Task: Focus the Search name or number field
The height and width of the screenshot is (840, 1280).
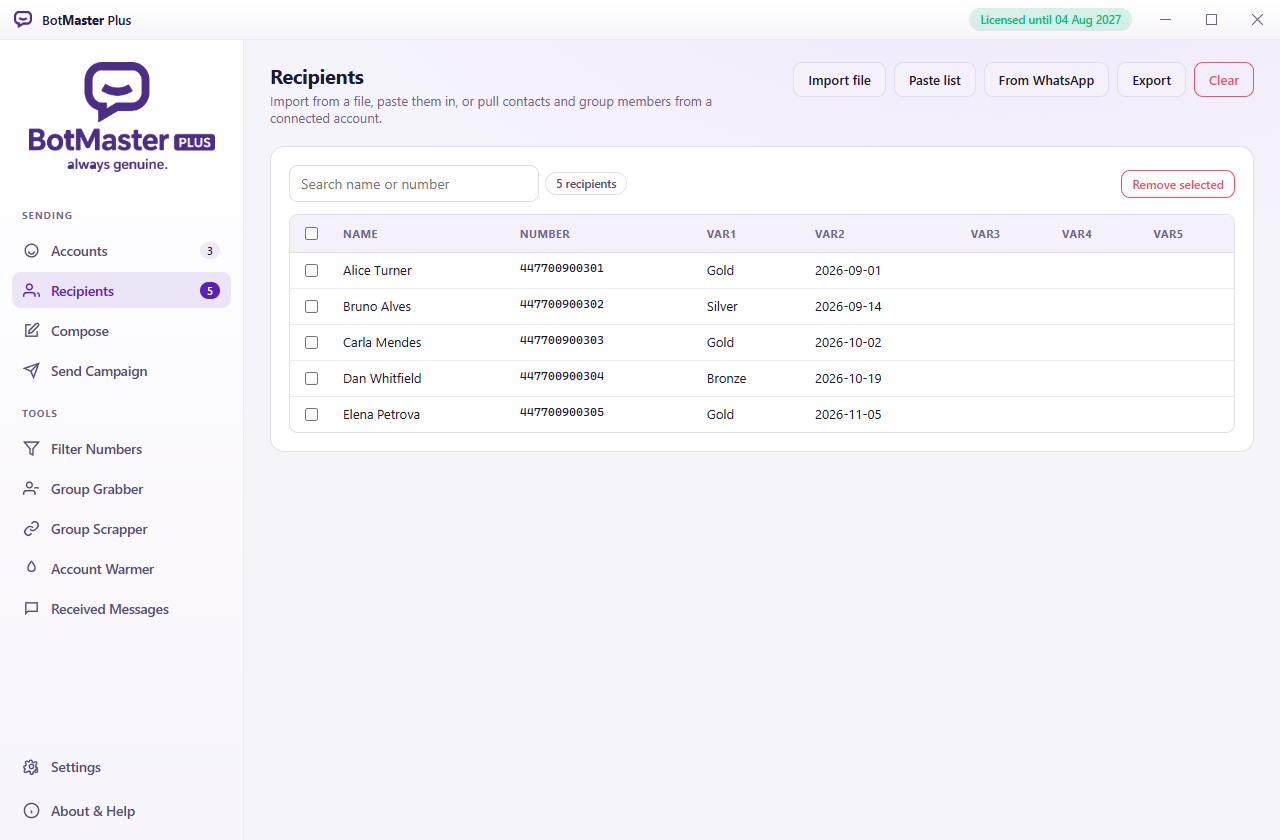Action: pyautogui.click(x=414, y=184)
